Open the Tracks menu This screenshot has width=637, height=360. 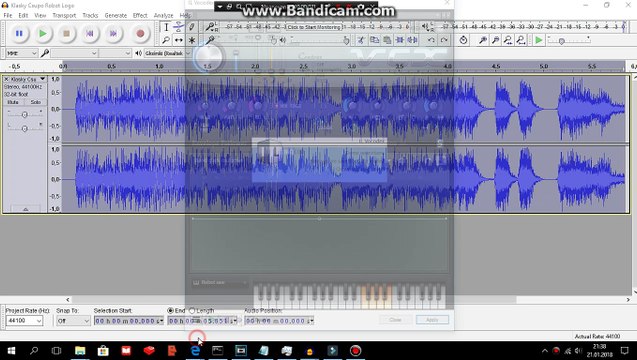coord(90,15)
